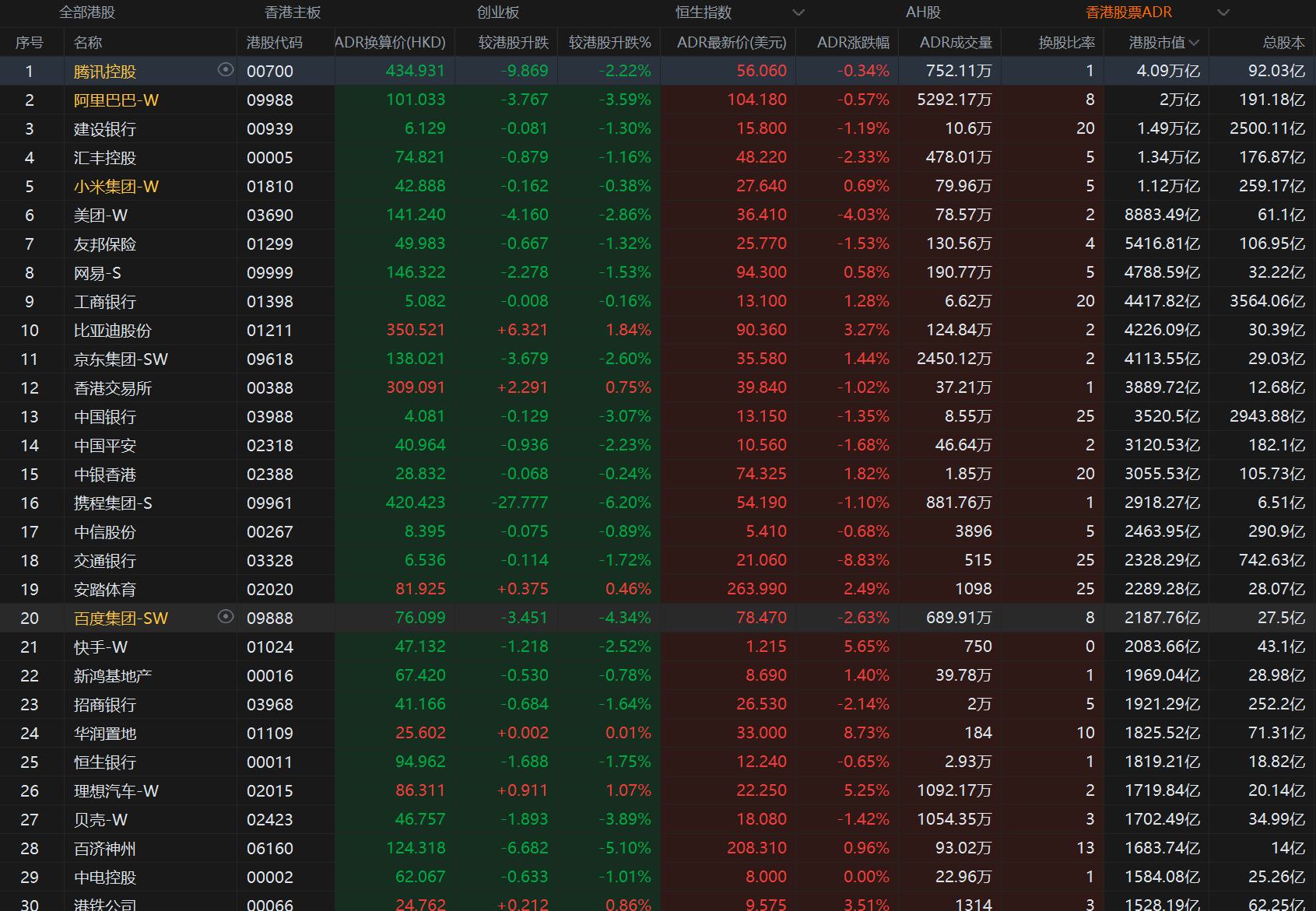Viewport: 1316px width, 911px height.
Task: Click the 百度集团-SW stock name
Action: point(121,618)
